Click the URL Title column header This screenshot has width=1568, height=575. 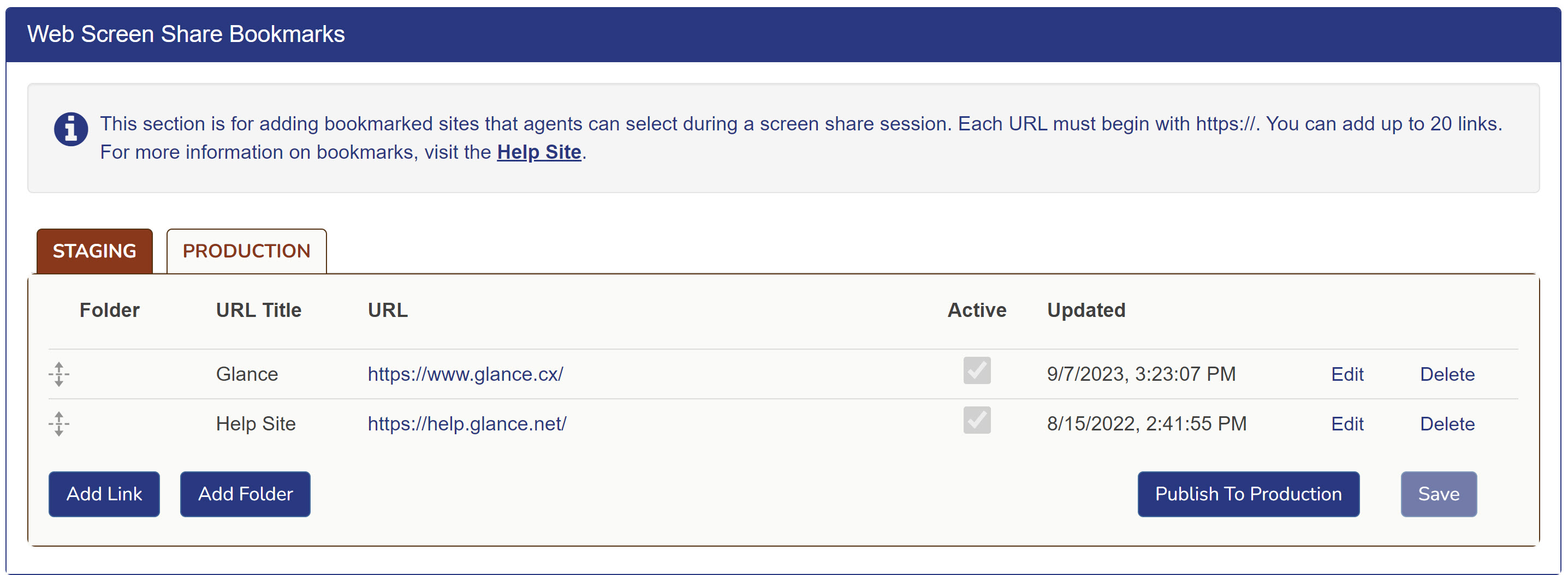[259, 310]
